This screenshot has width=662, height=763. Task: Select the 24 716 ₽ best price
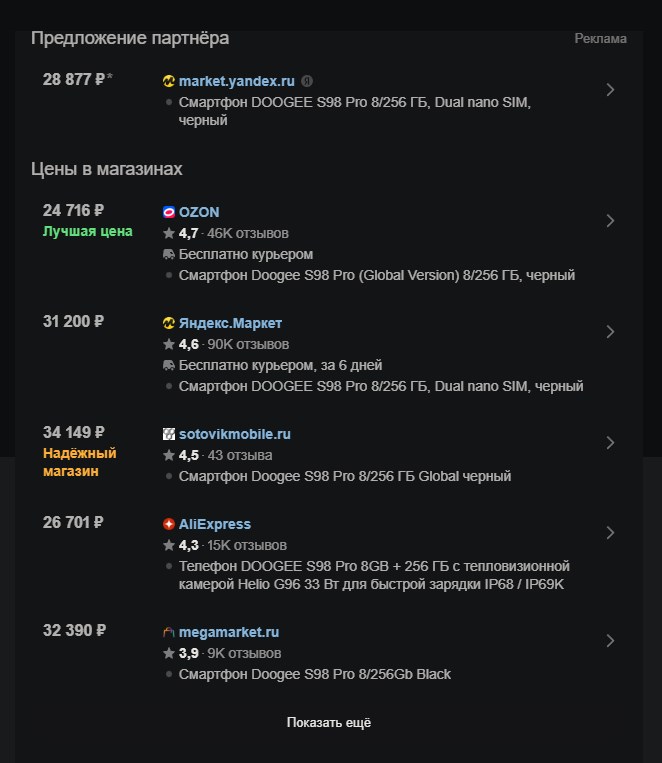pos(74,210)
